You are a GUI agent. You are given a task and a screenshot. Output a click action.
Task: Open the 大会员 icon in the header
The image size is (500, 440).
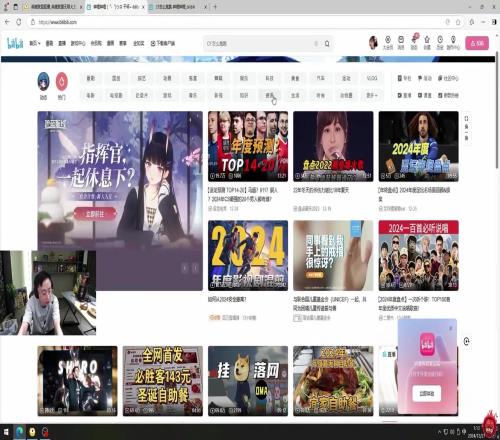pos(388,43)
